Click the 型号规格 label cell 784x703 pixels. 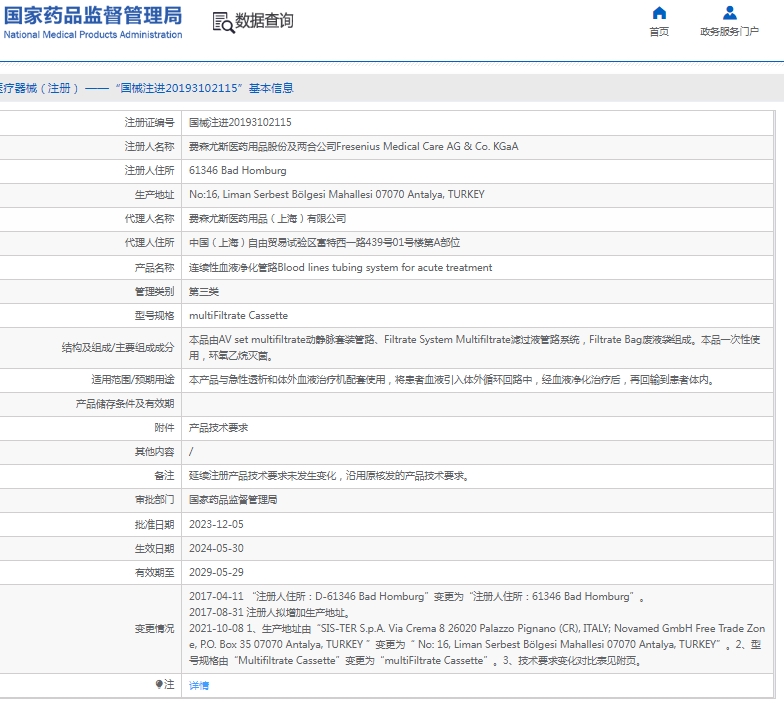(154, 316)
